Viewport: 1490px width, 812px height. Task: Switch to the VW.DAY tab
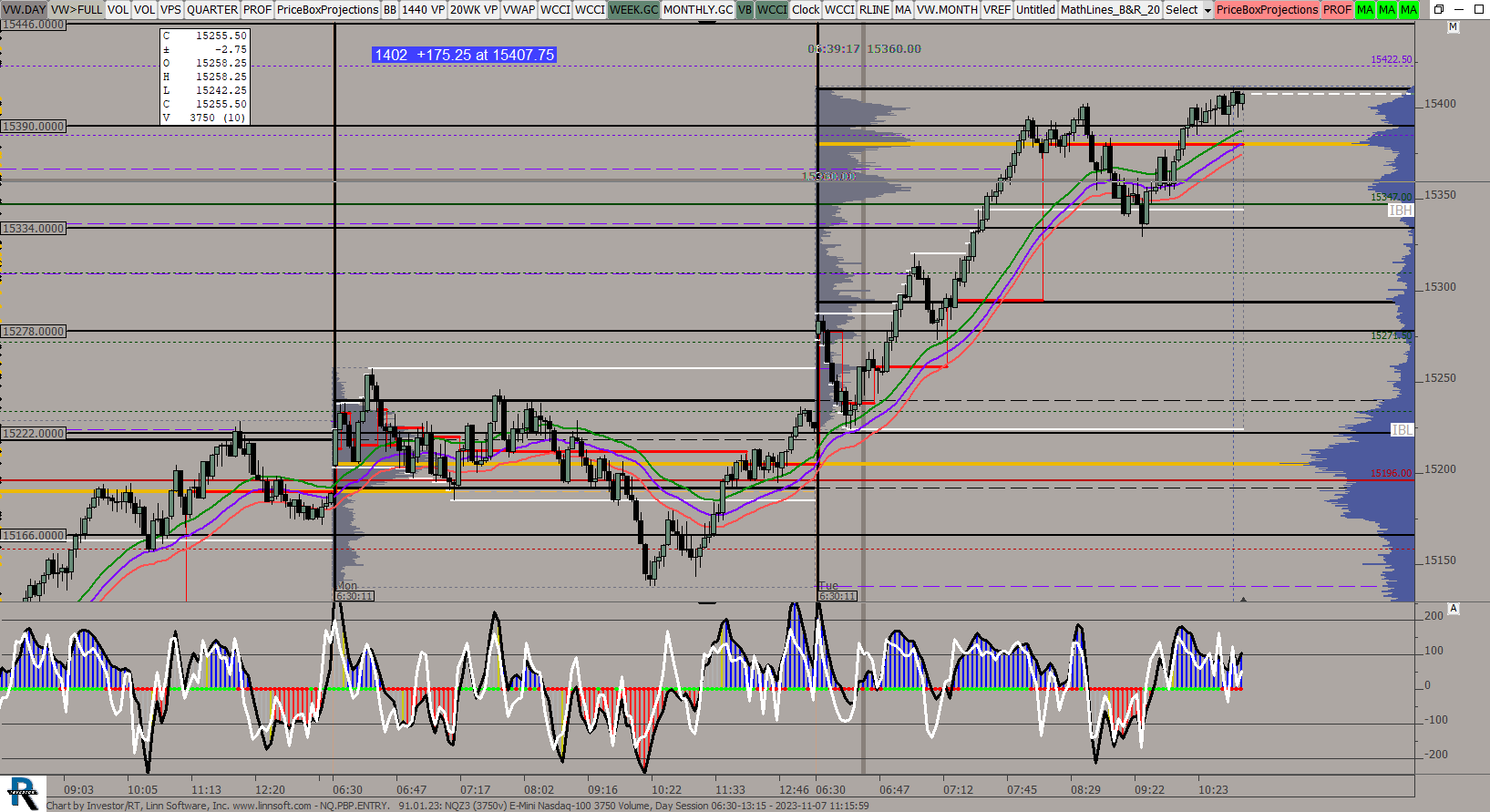pos(24,9)
